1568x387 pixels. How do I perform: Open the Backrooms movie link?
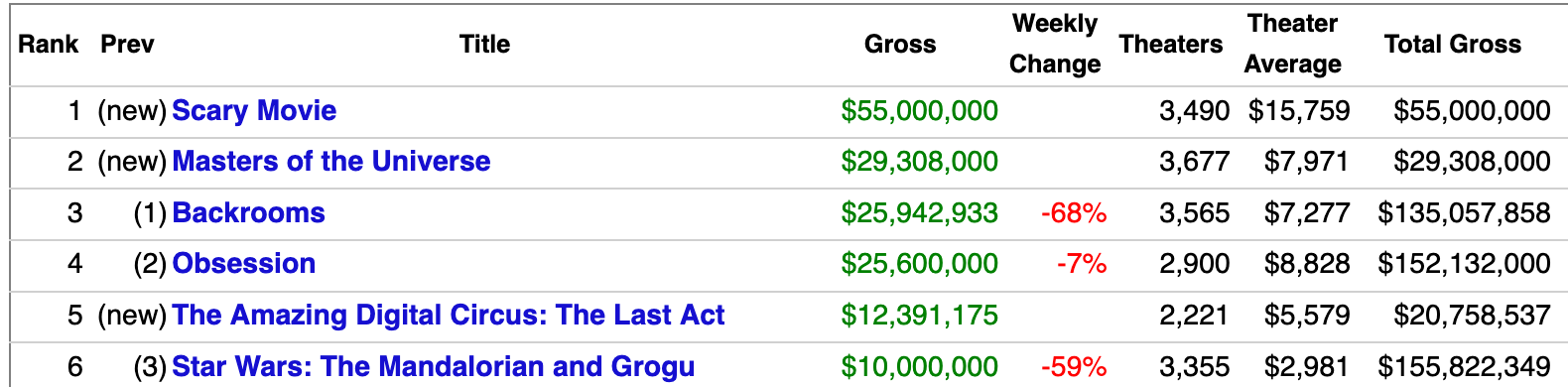click(x=248, y=212)
